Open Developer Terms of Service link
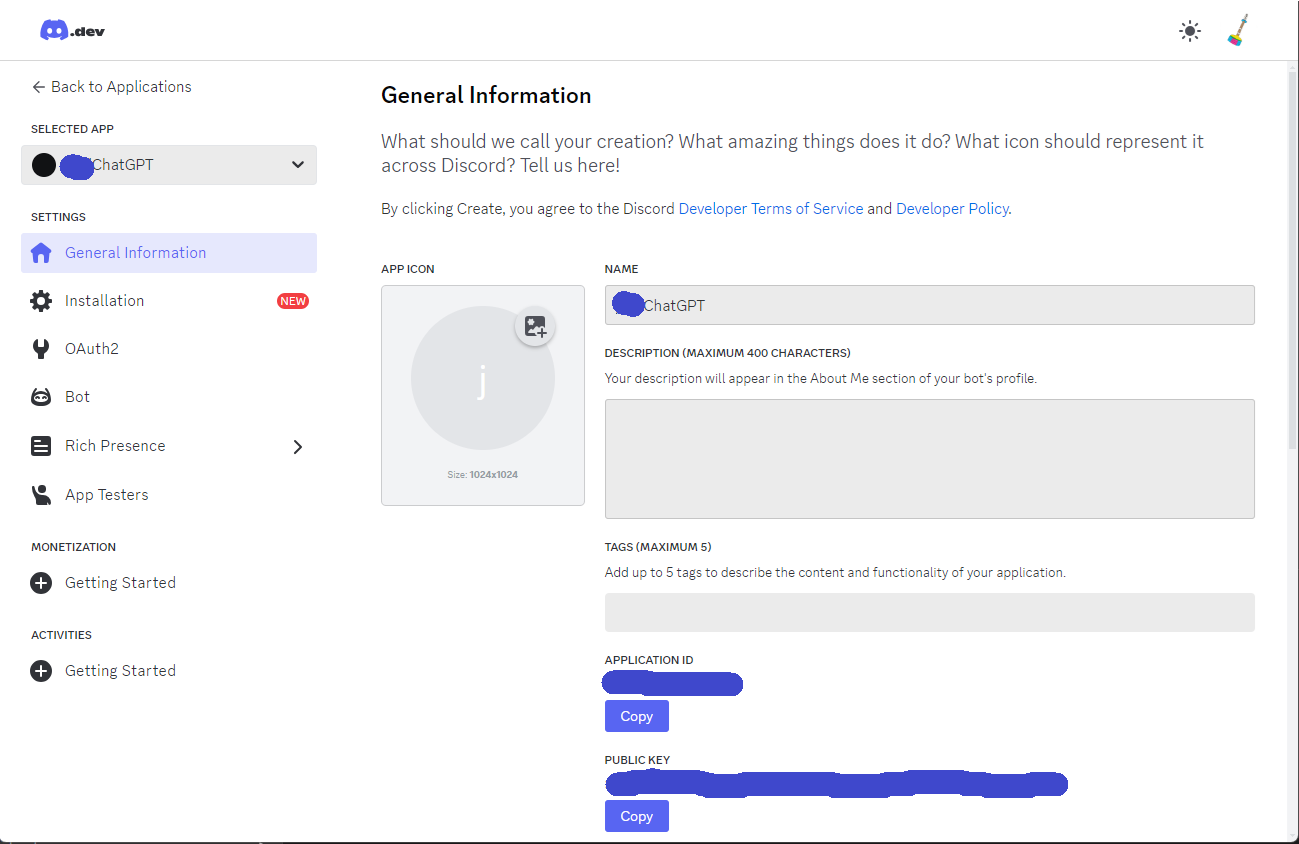 pos(771,209)
